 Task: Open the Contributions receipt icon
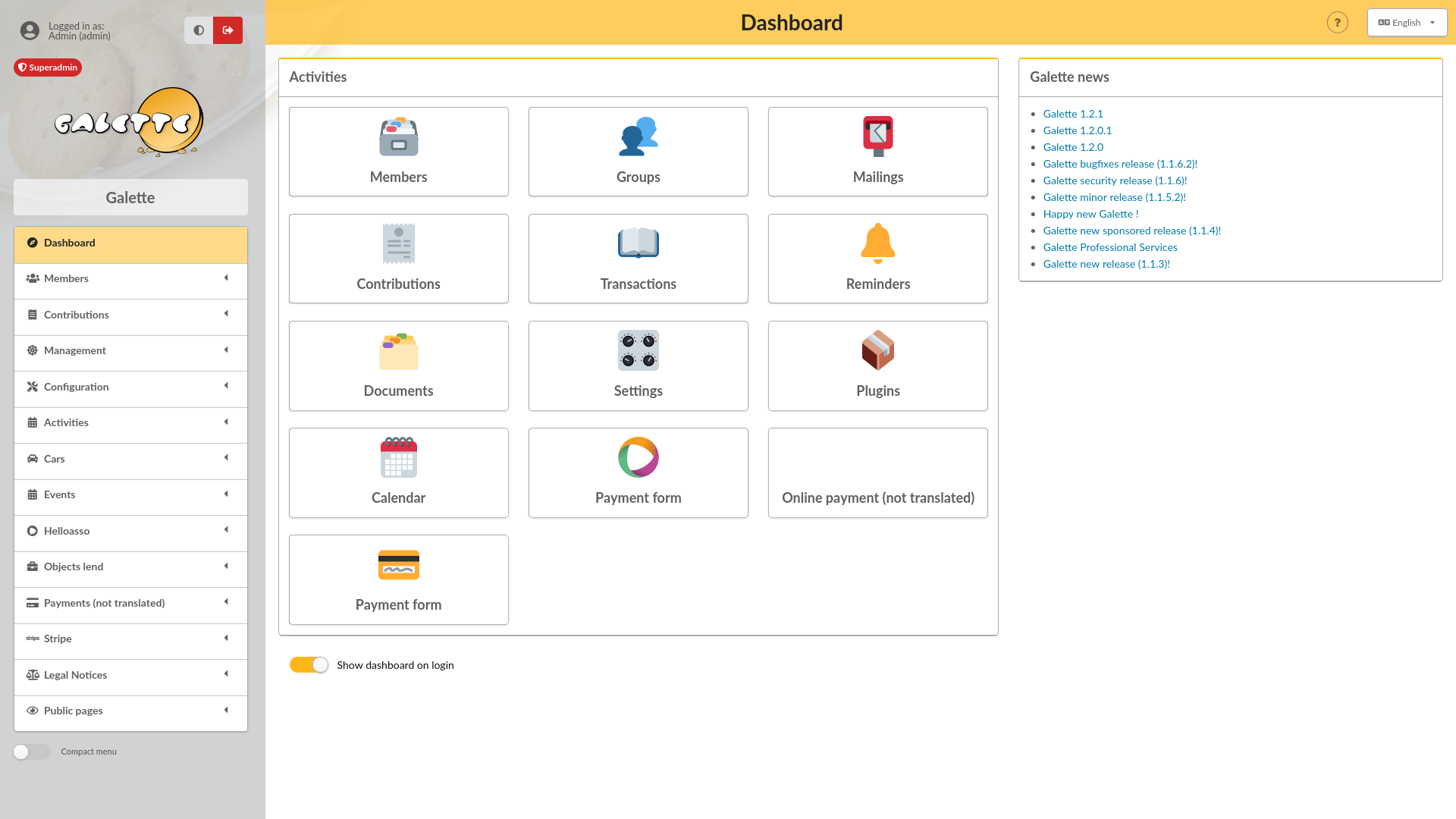399,243
